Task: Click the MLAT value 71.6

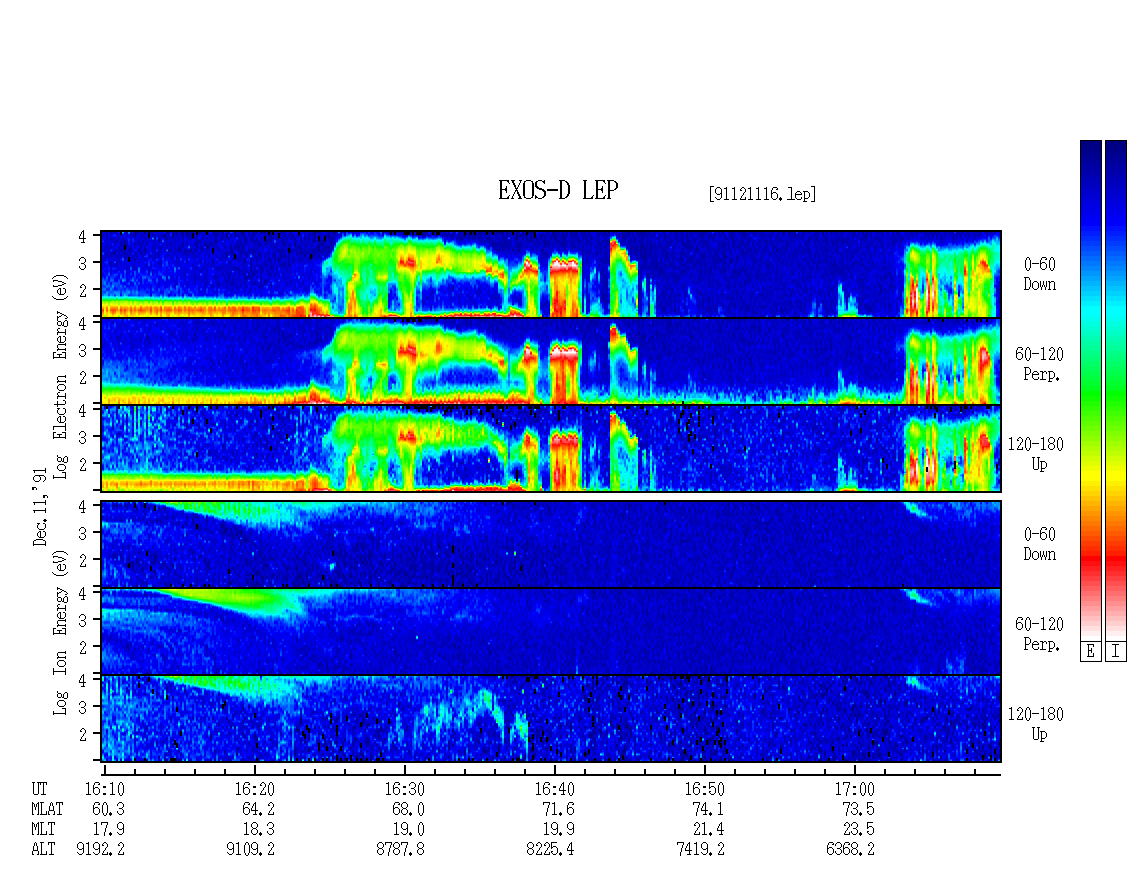Action: pos(558,809)
